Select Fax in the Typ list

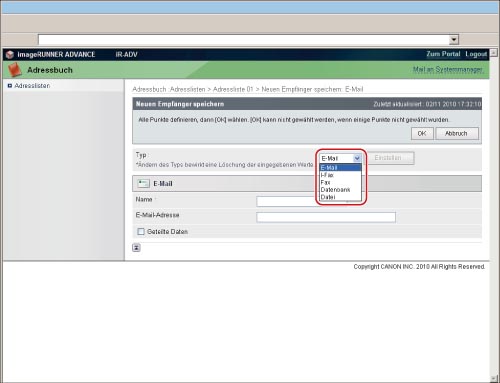[340, 182]
